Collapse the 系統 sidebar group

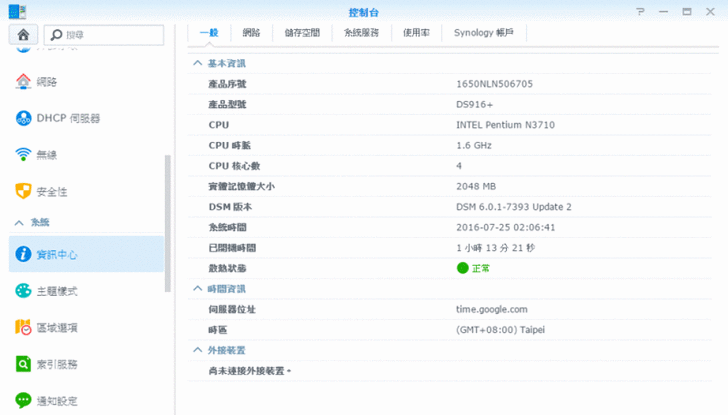pyautogui.click(x=18, y=222)
